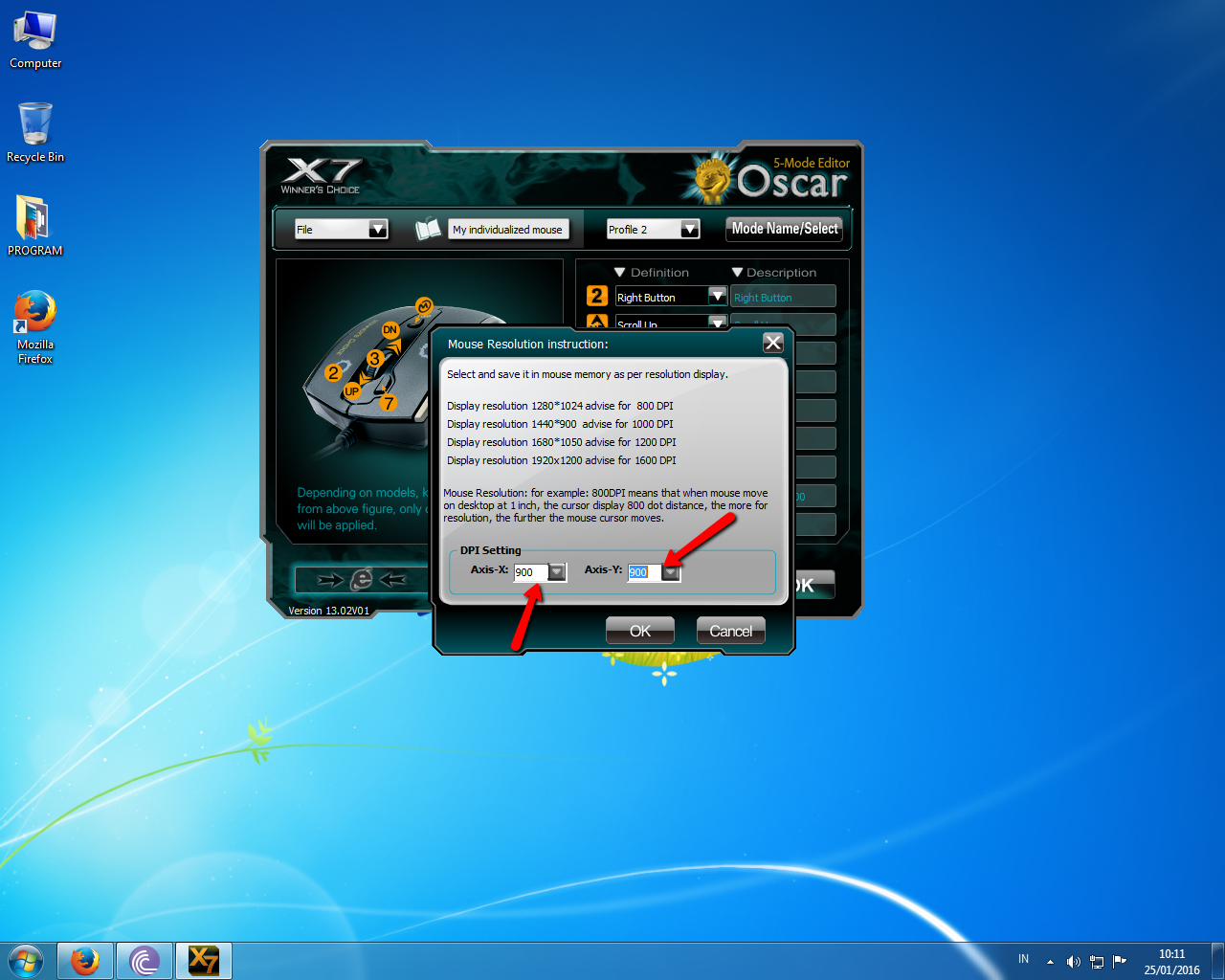This screenshot has width=1225, height=980.
Task: Click the Select and save it in mouse memory line
Action: coord(588,374)
